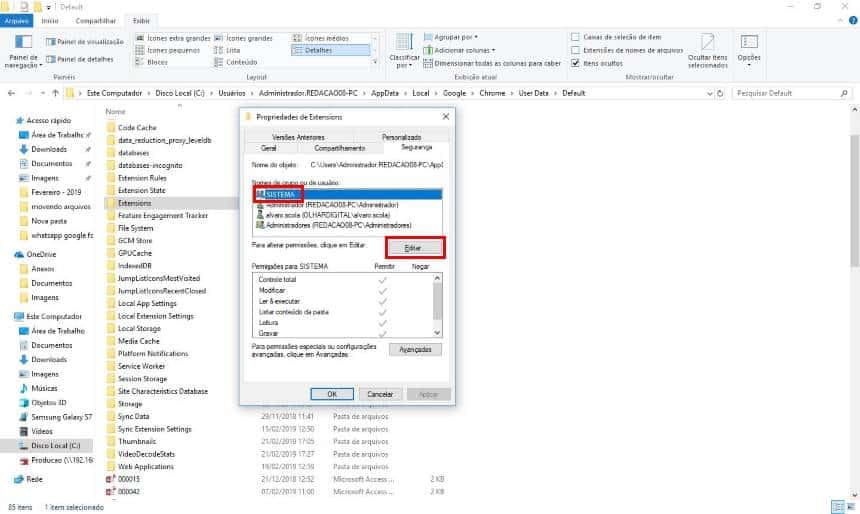The image size is (860, 514).
Task: Open the Opções ribbon icon
Action: point(749,42)
